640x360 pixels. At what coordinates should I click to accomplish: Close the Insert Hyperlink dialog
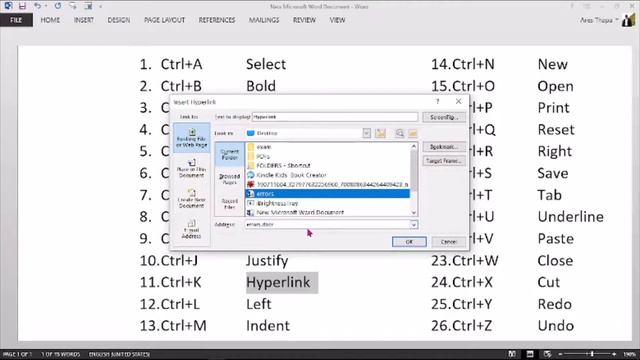458,101
